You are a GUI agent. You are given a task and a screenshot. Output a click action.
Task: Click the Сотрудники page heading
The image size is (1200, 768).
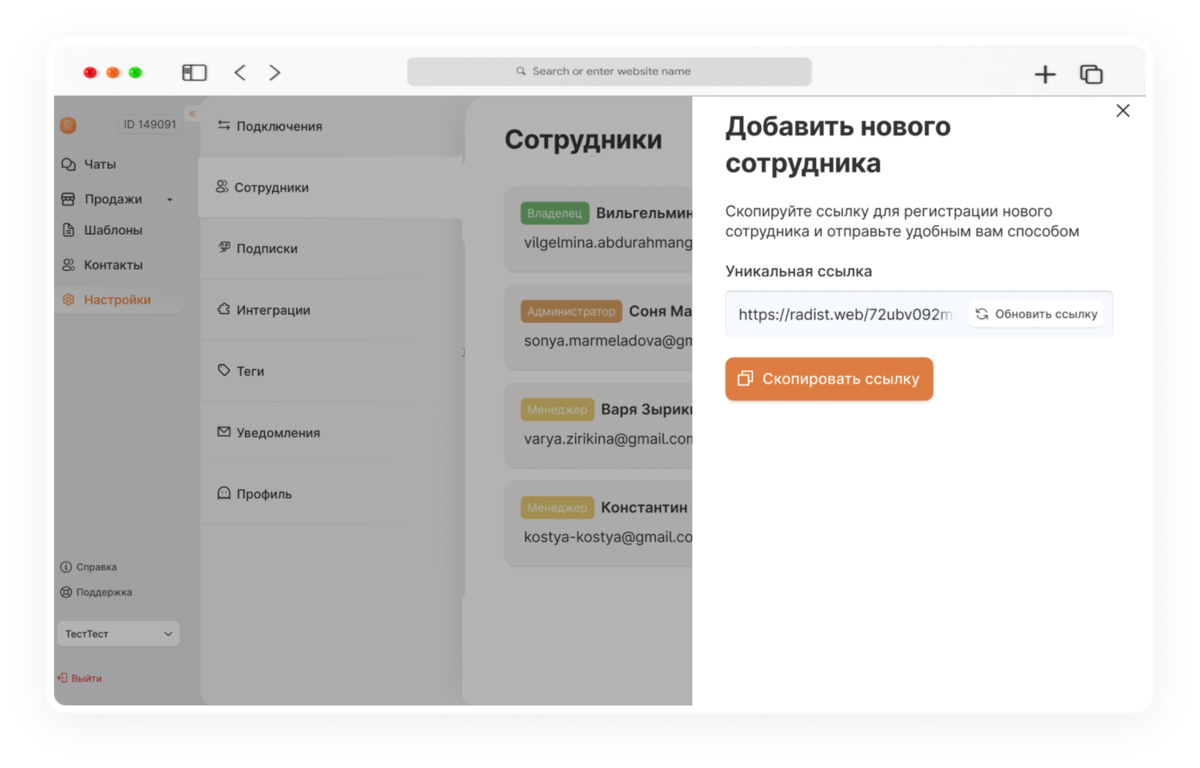click(x=583, y=139)
